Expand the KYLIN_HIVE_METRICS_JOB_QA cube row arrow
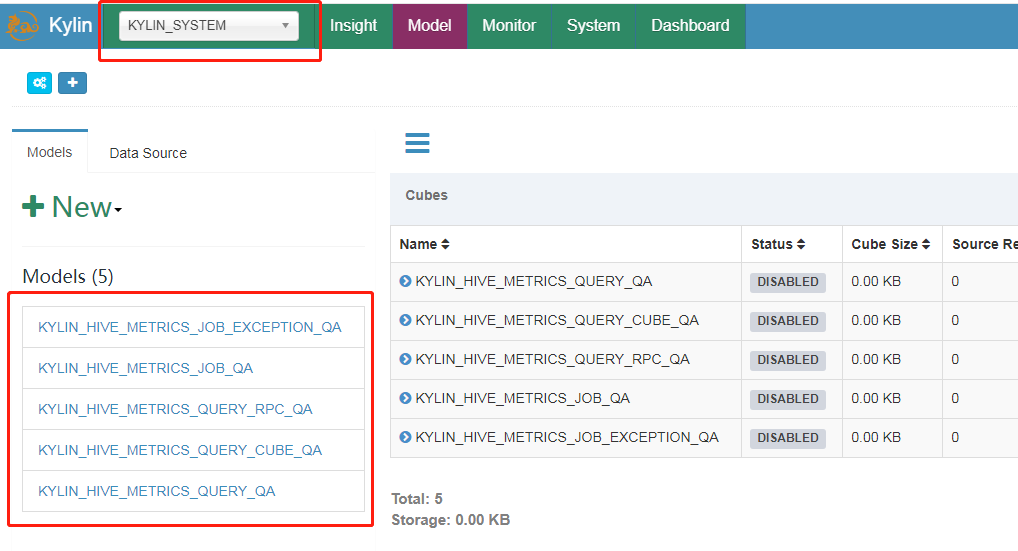This screenshot has height=551, width=1018. [x=405, y=399]
